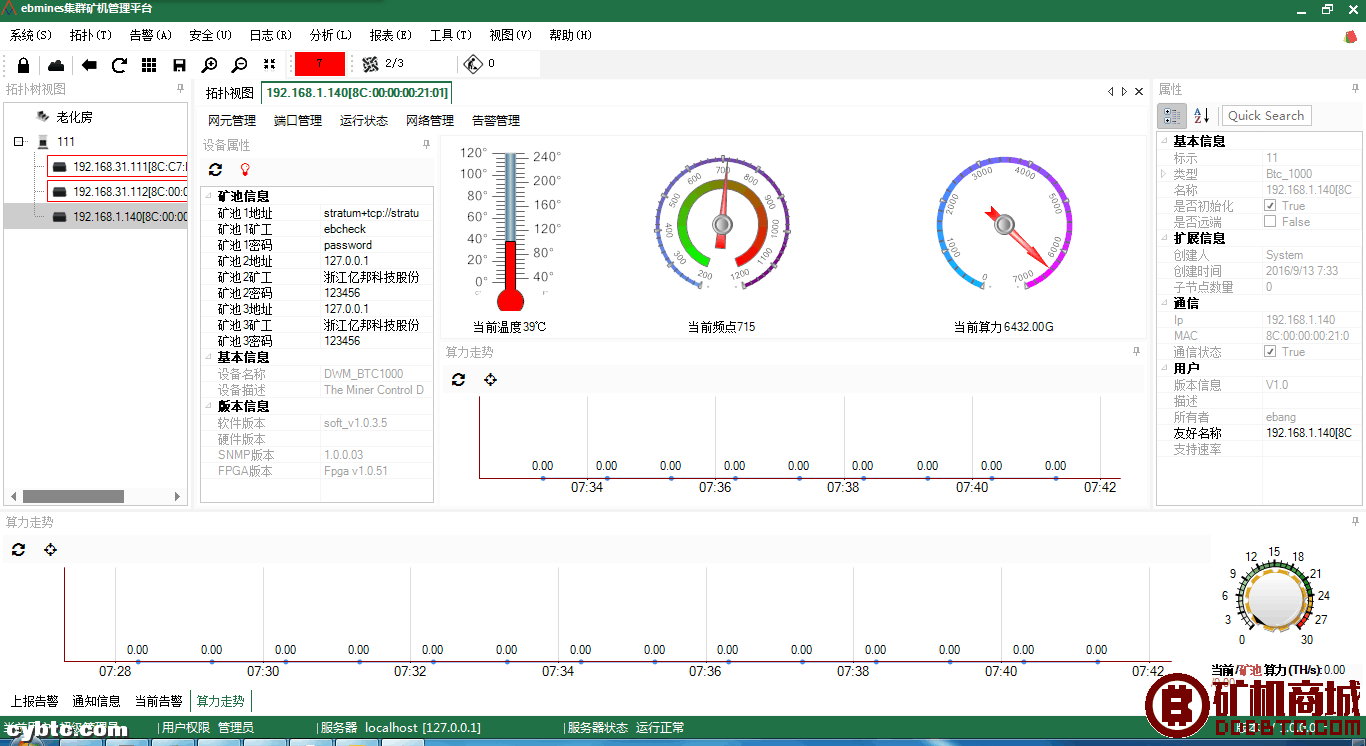This screenshot has height=746, width=1366.
Task: Click the lock icon in the toolbar
Action: pos(23,65)
